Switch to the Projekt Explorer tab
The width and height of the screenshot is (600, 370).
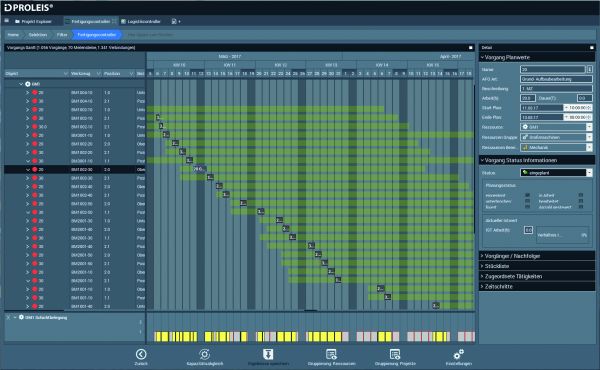(33, 21)
